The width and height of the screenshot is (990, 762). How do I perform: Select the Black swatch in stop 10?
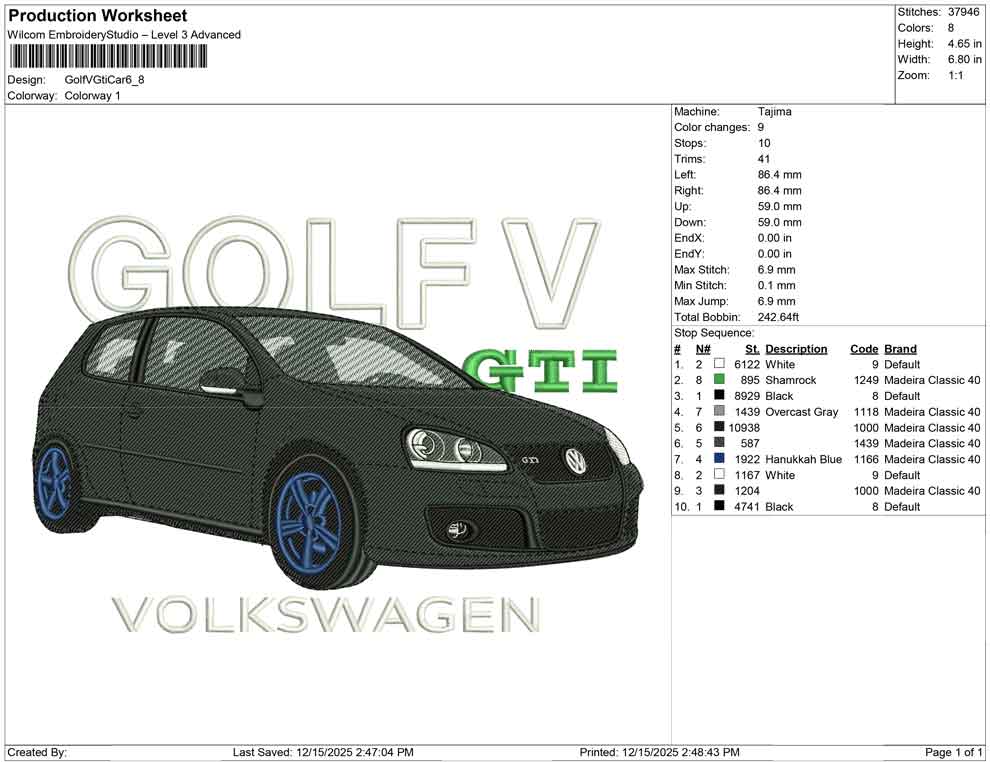click(717, 507)
